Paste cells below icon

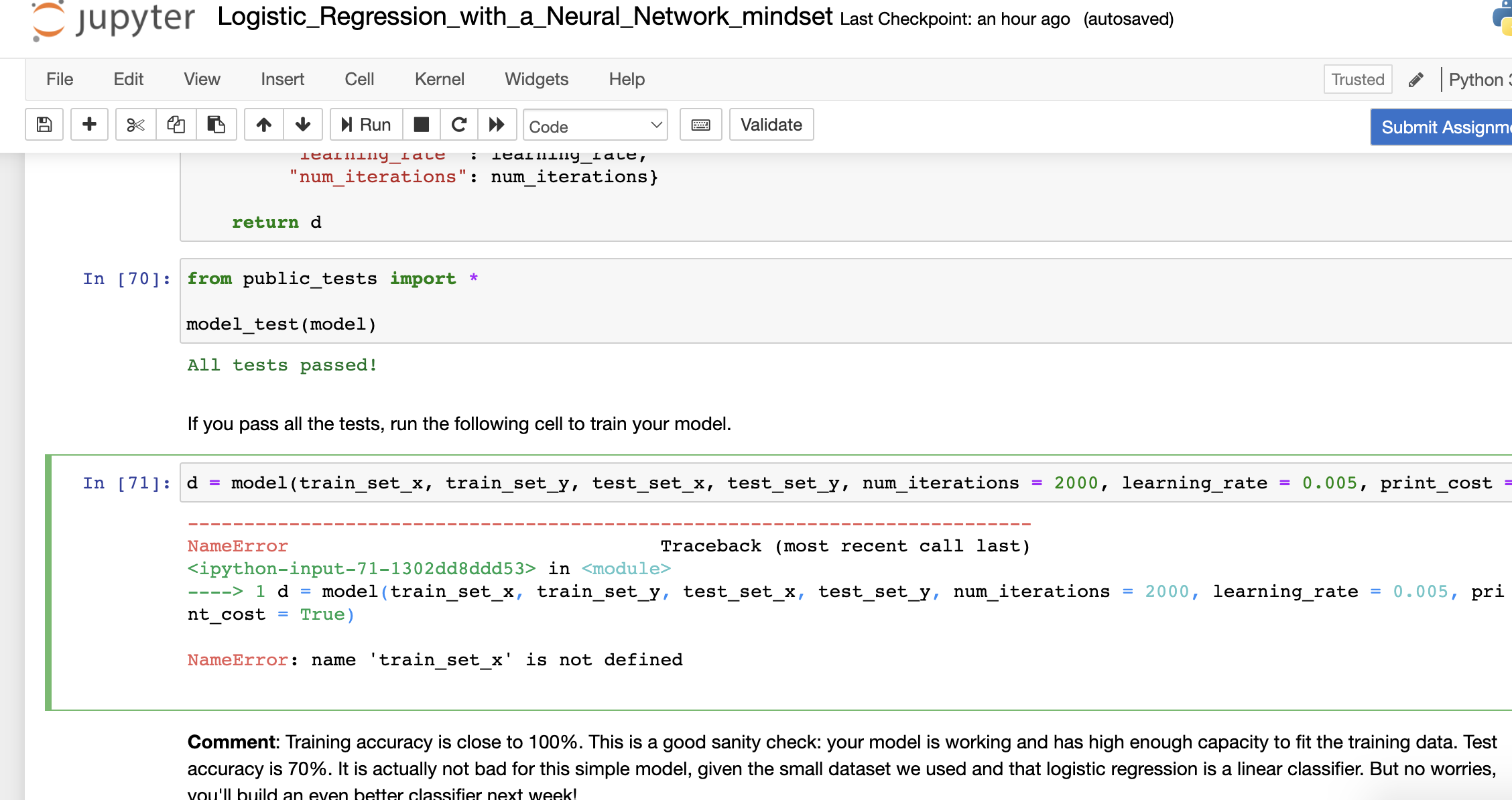[x=216, y=125]
